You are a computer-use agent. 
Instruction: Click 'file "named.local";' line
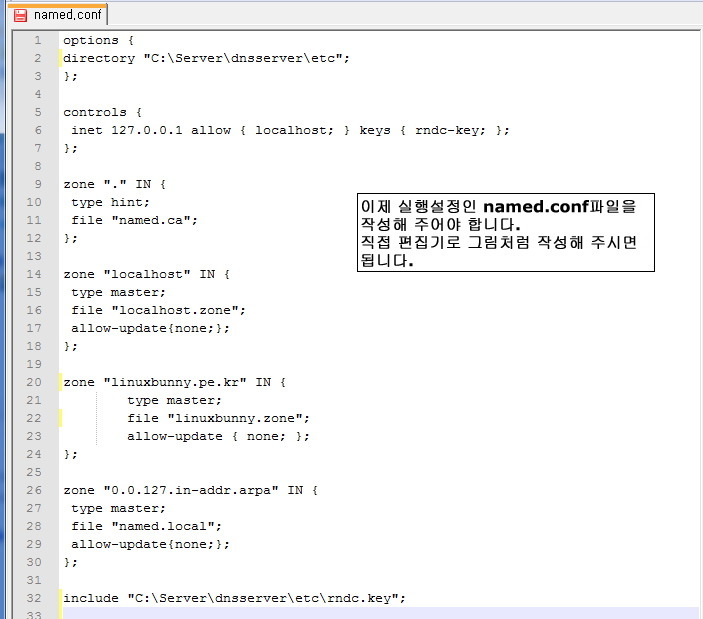[147, 527]
